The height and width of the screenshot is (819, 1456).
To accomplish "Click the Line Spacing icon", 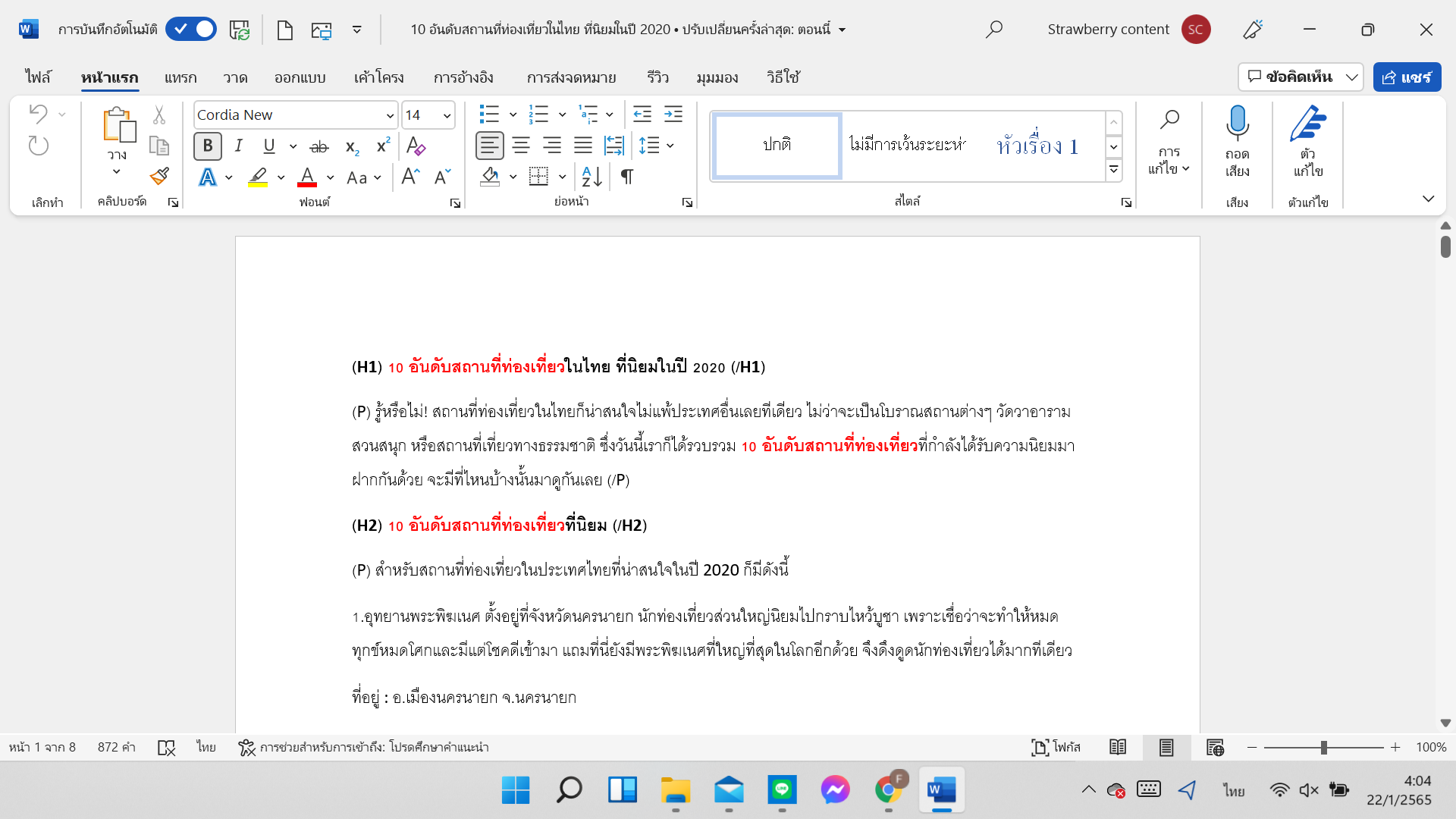I will click(649, 146).
